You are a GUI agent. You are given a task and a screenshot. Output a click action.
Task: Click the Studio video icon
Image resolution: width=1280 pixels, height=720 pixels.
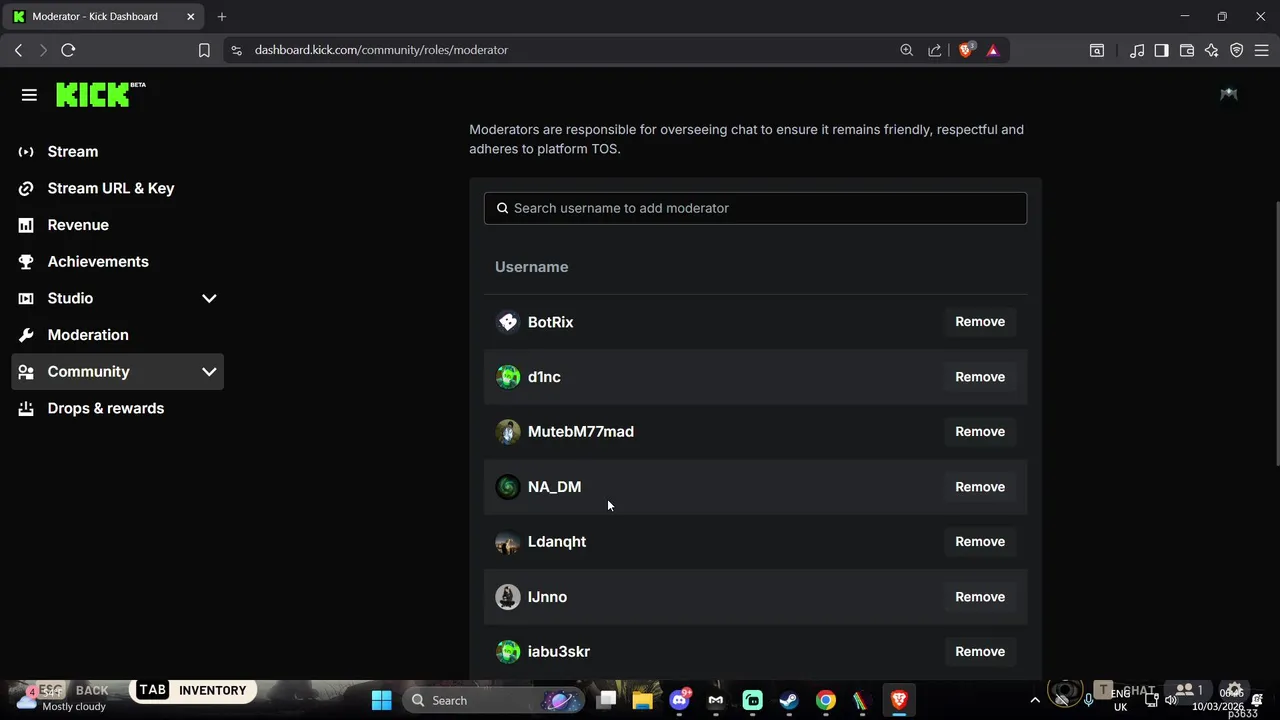click(x=26, y=298)
